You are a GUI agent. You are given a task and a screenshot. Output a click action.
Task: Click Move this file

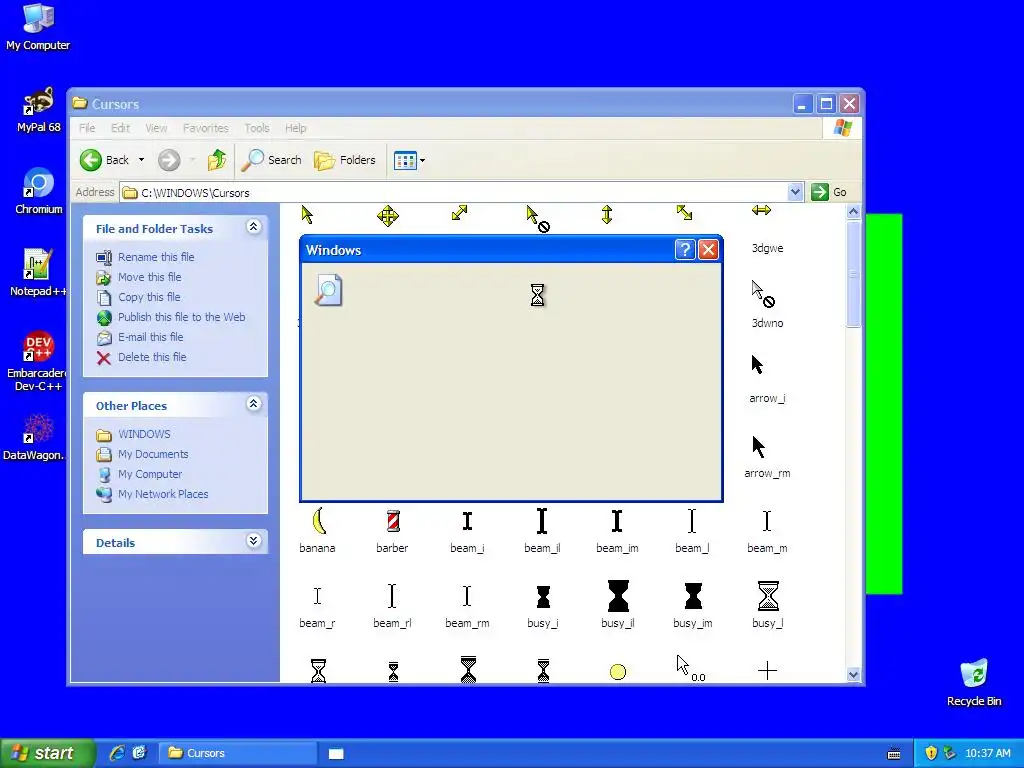tap(150, 277)
